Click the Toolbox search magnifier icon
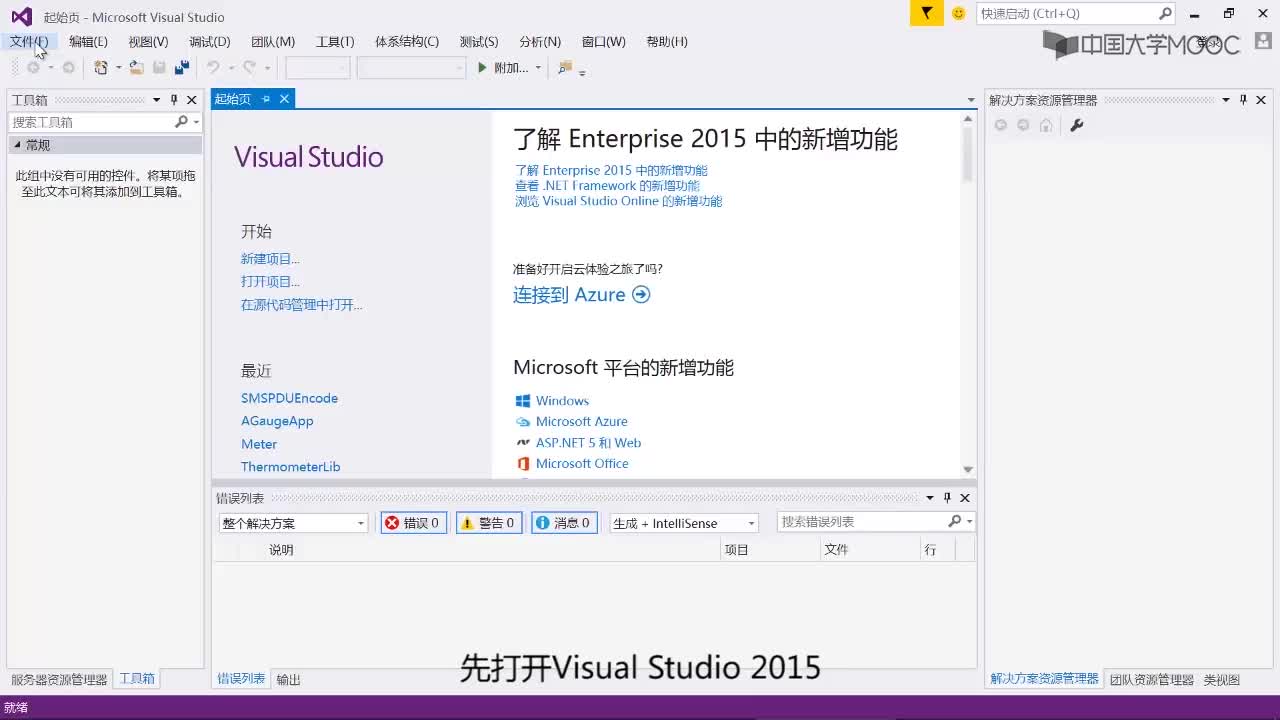The image size is (1280, 720). (x=181, y=122)
